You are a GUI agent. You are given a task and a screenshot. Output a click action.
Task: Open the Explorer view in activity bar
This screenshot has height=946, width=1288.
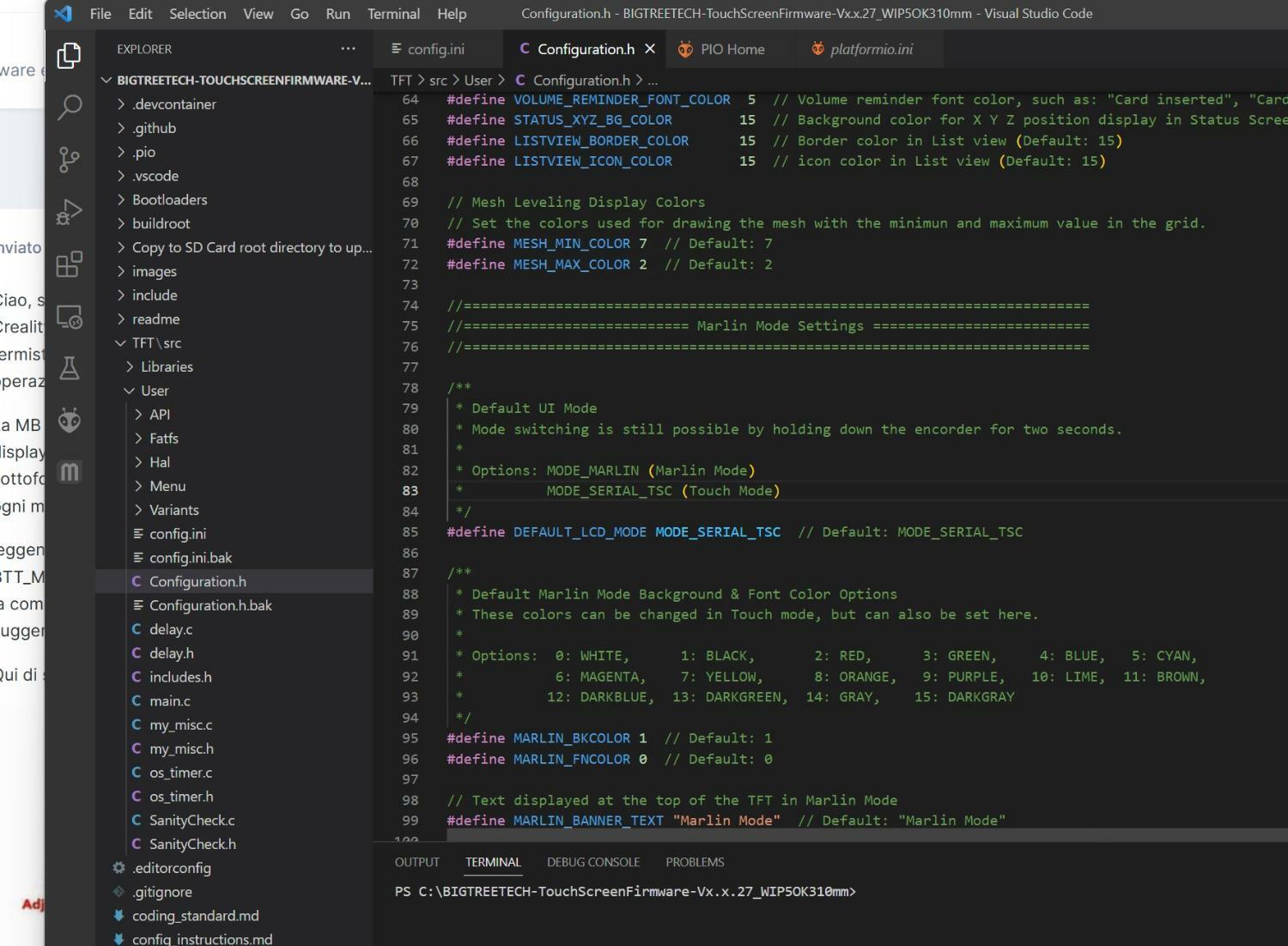pos(69,56)
